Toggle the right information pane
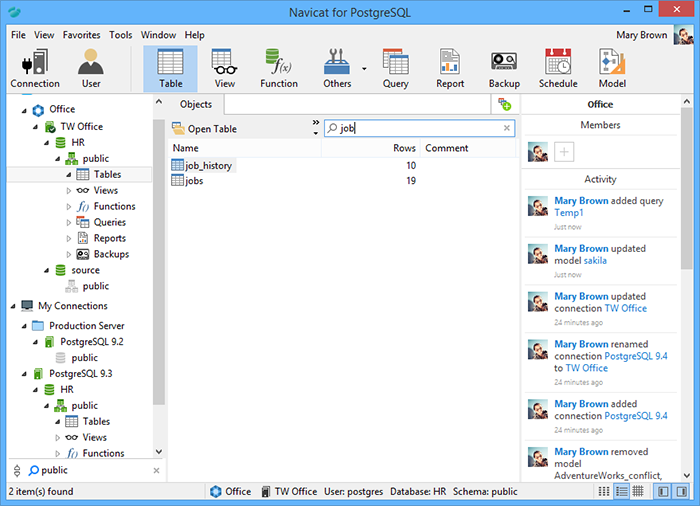 pyautogui.click(x=682, y=492)
